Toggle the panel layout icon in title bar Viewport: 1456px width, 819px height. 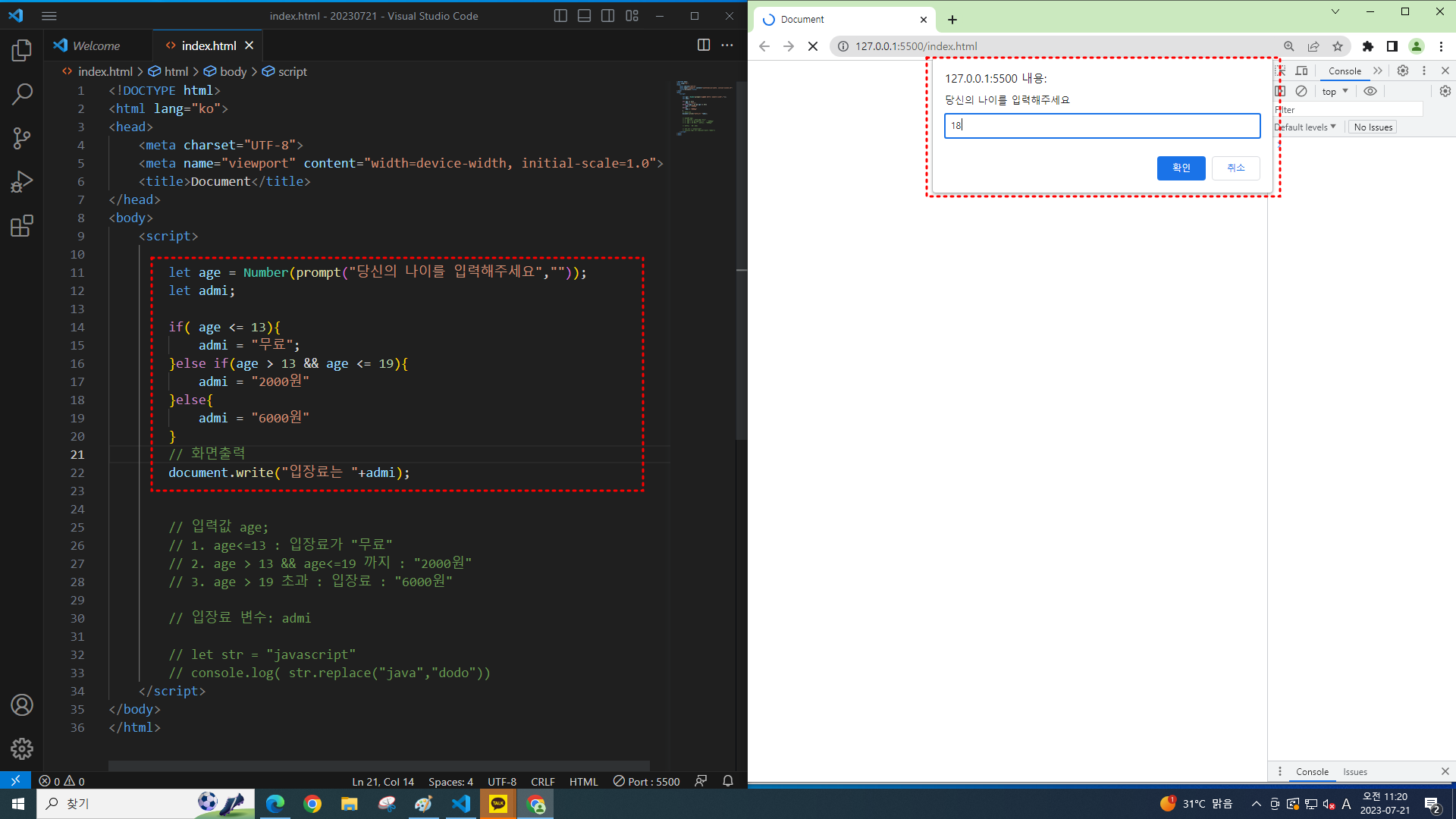pyautogui.click(x=584, y=16)
